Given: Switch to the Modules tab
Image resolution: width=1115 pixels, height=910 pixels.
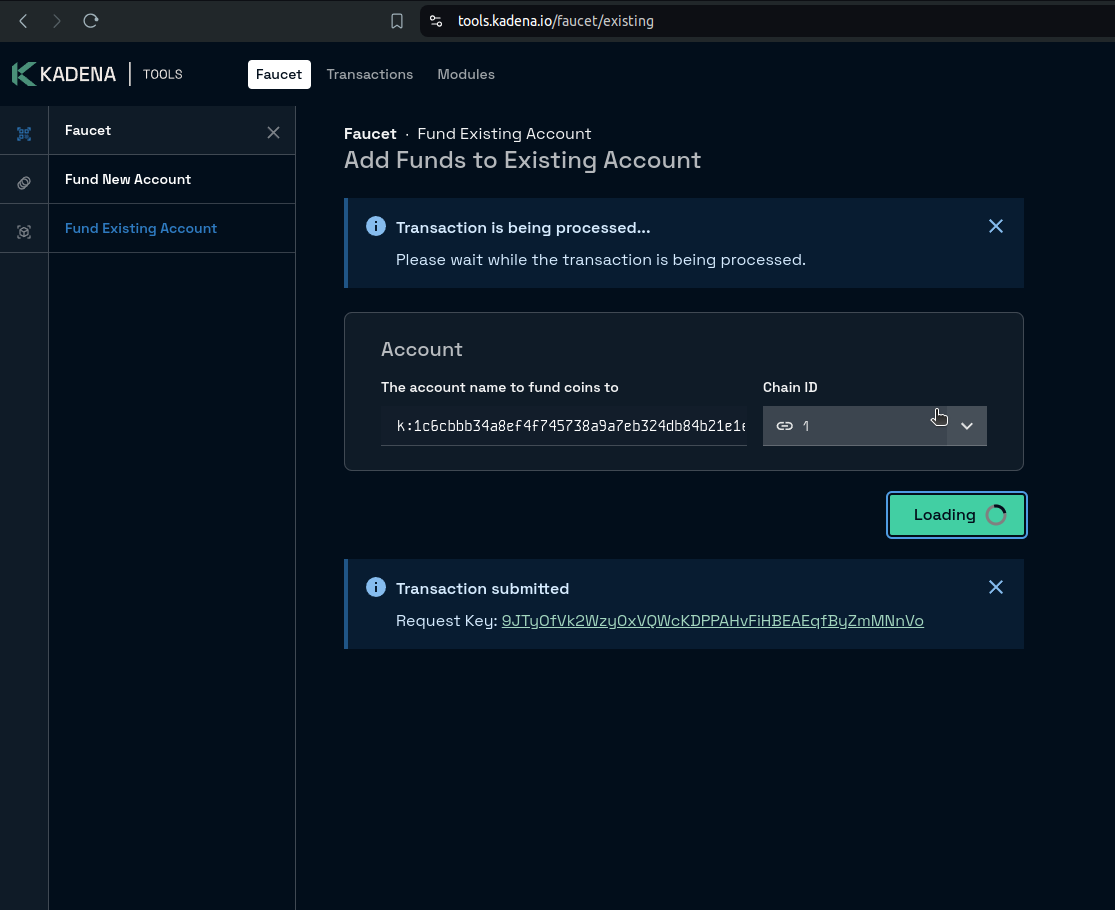Looking at the screenshot, I should point(466,75).
